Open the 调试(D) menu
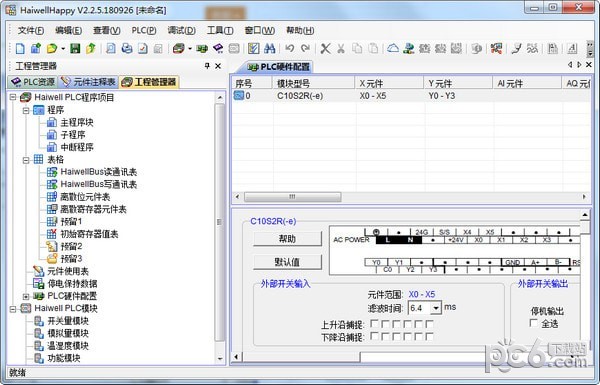Screen dimensions: 600x385 pyautogui.click(x=181, y=30)
